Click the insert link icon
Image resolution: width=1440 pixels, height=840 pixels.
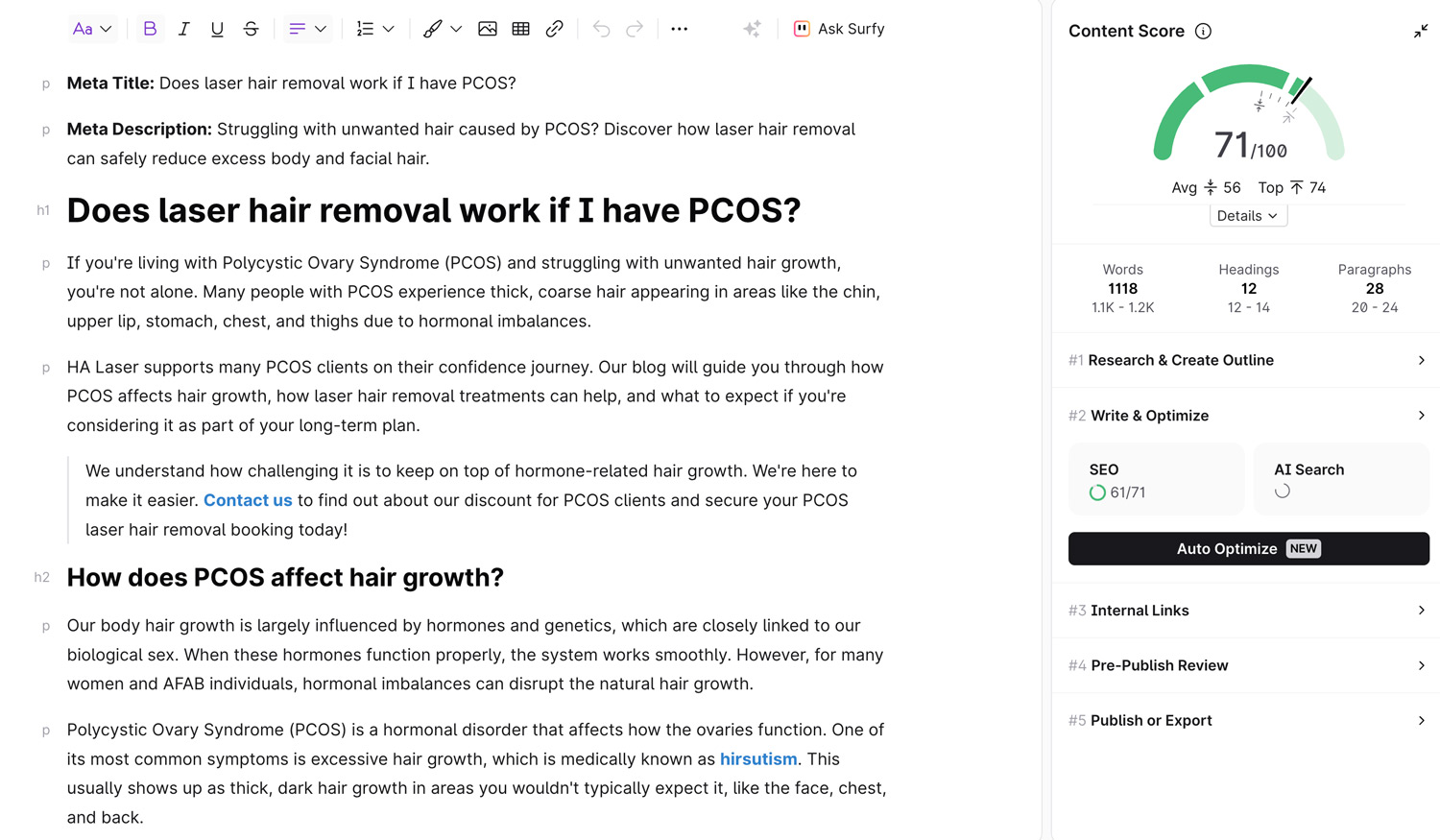point(555,29)
